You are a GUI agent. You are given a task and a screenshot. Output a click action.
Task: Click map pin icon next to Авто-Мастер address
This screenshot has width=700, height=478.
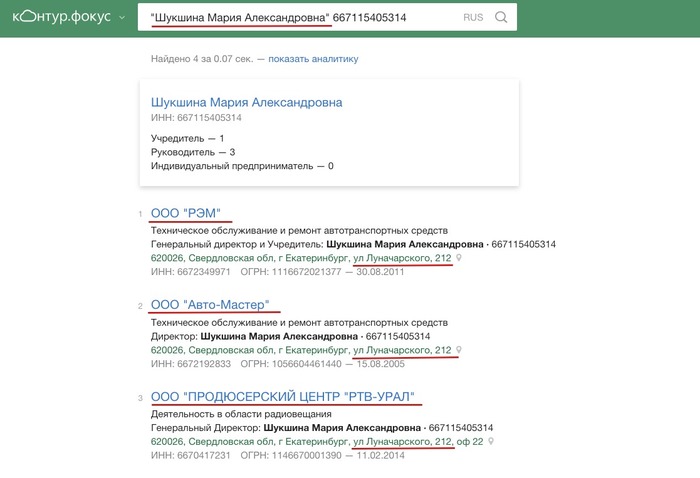click(x=459, y=350)
